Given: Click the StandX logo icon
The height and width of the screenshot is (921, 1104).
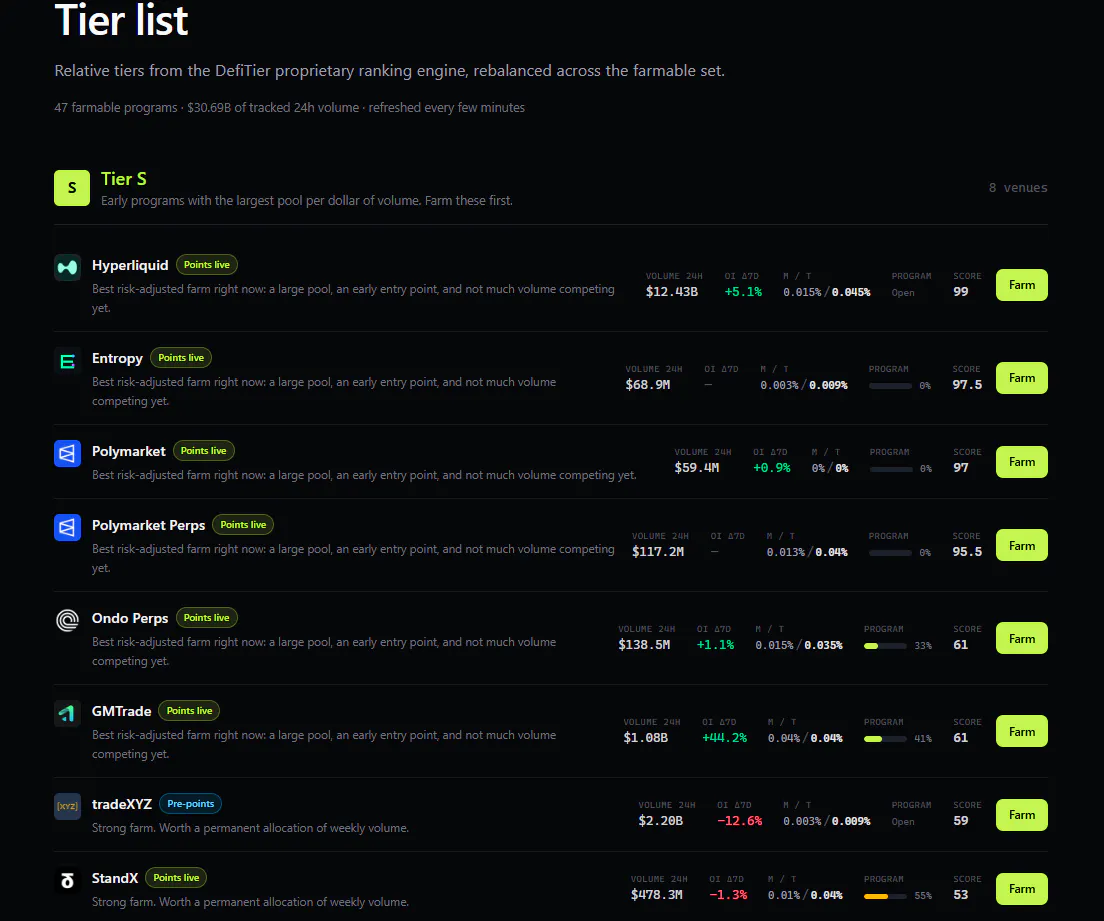Looking at the screenshot, I should tap(68, 881).
